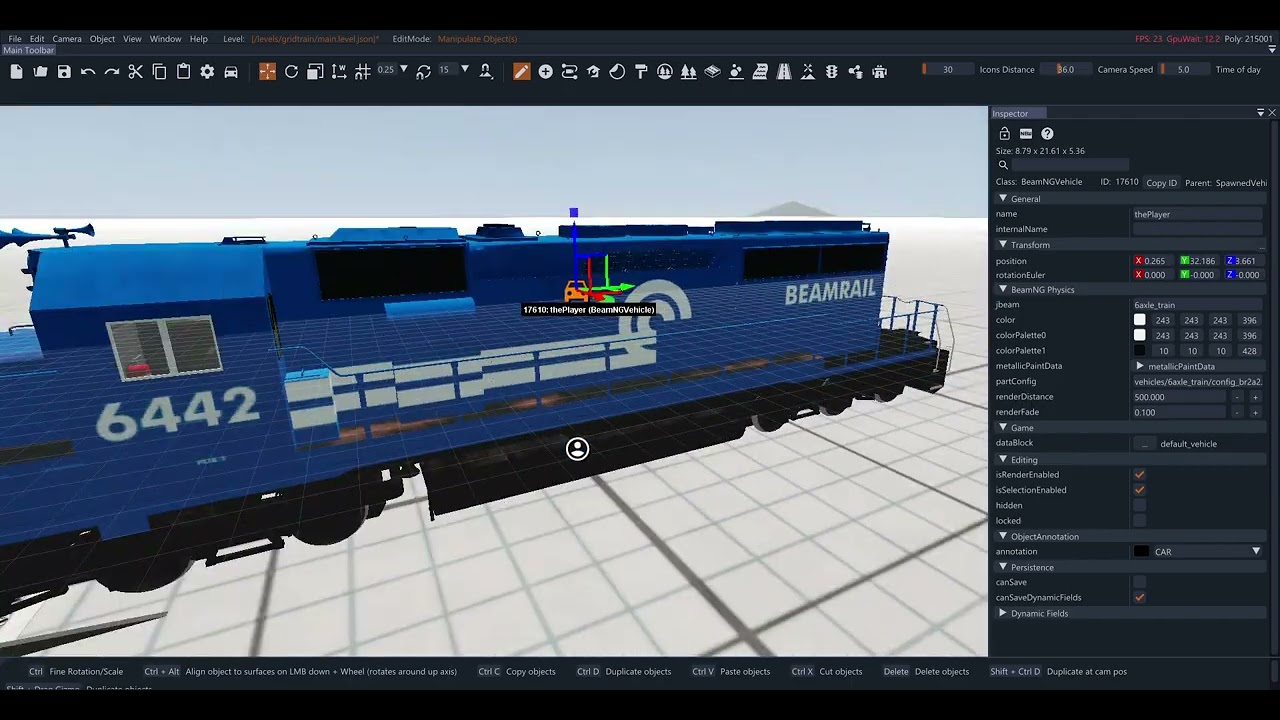Redo action arrow icon
Viewport: 1280px width, 720px height.
tap(112, 71)
